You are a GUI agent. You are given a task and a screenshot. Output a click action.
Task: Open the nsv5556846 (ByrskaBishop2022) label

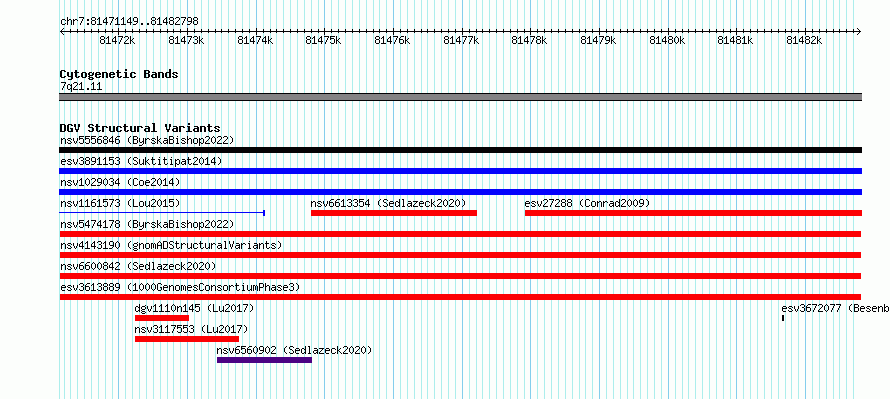[x=147, y=140]
